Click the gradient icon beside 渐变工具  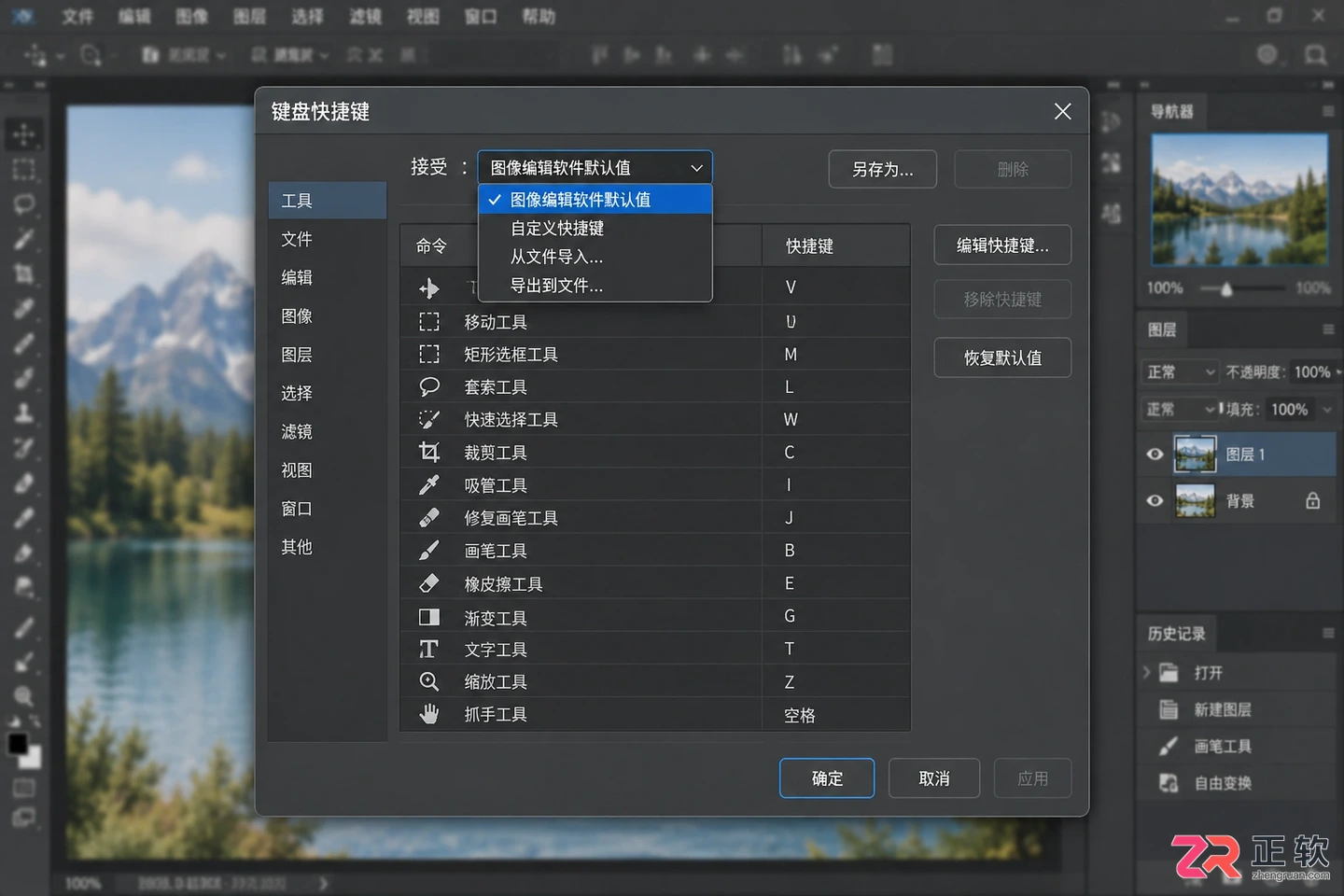[429, 617]
